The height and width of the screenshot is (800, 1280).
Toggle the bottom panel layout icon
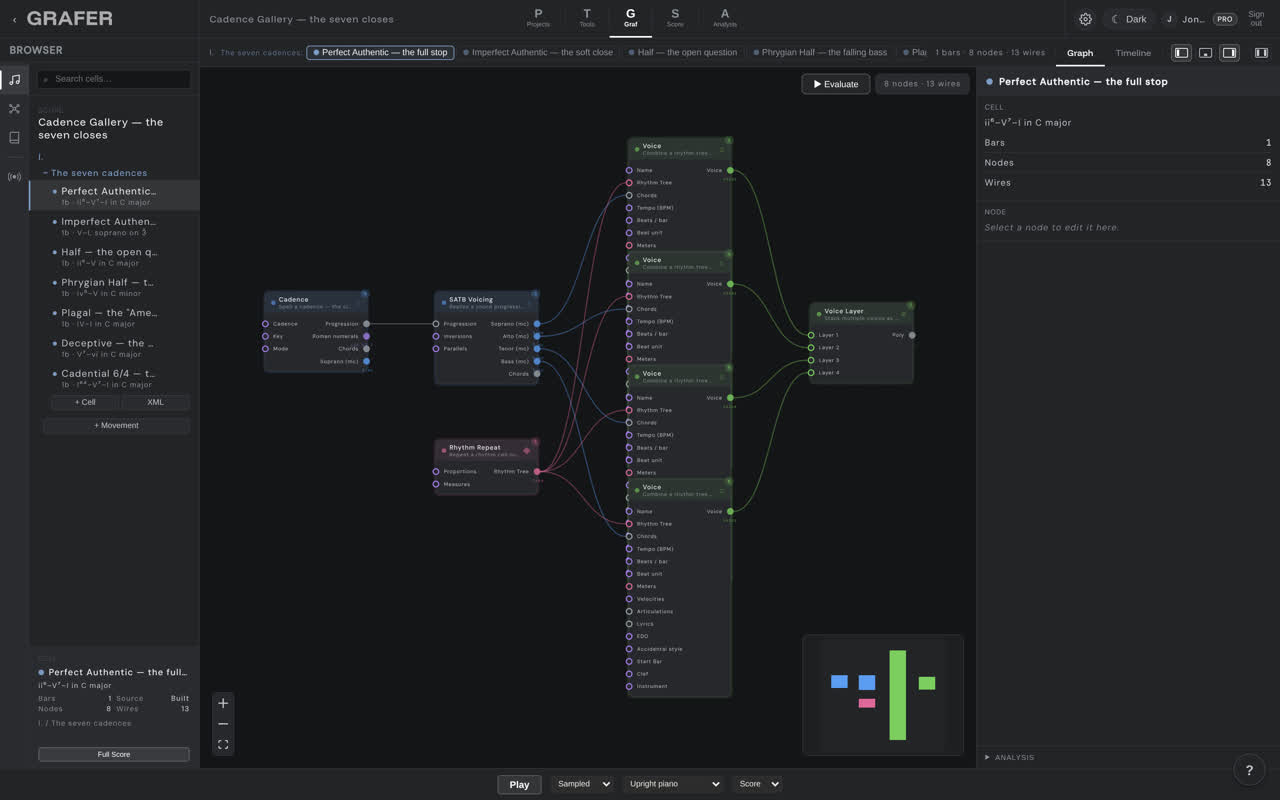click(x=1206, y=53)
